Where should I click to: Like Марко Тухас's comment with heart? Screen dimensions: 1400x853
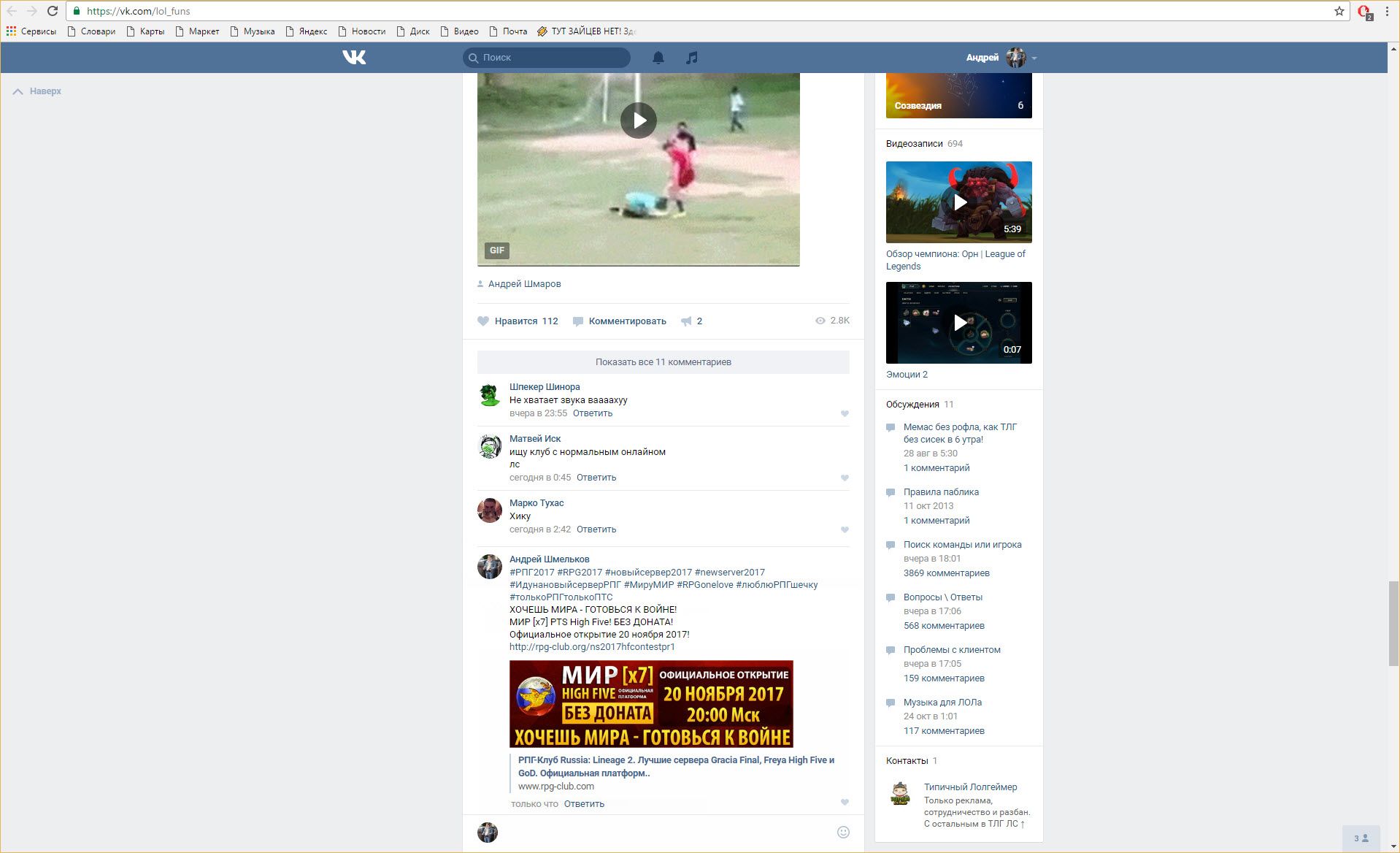pos(845,530)
